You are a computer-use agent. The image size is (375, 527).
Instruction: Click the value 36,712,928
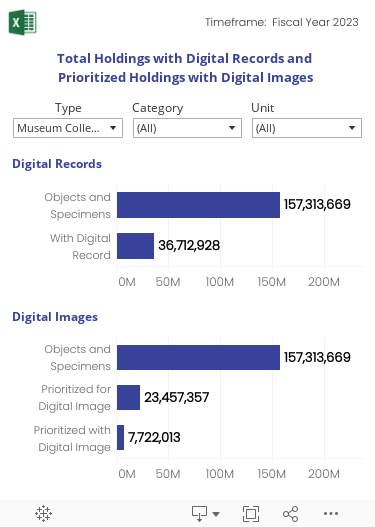coord(189,246)
